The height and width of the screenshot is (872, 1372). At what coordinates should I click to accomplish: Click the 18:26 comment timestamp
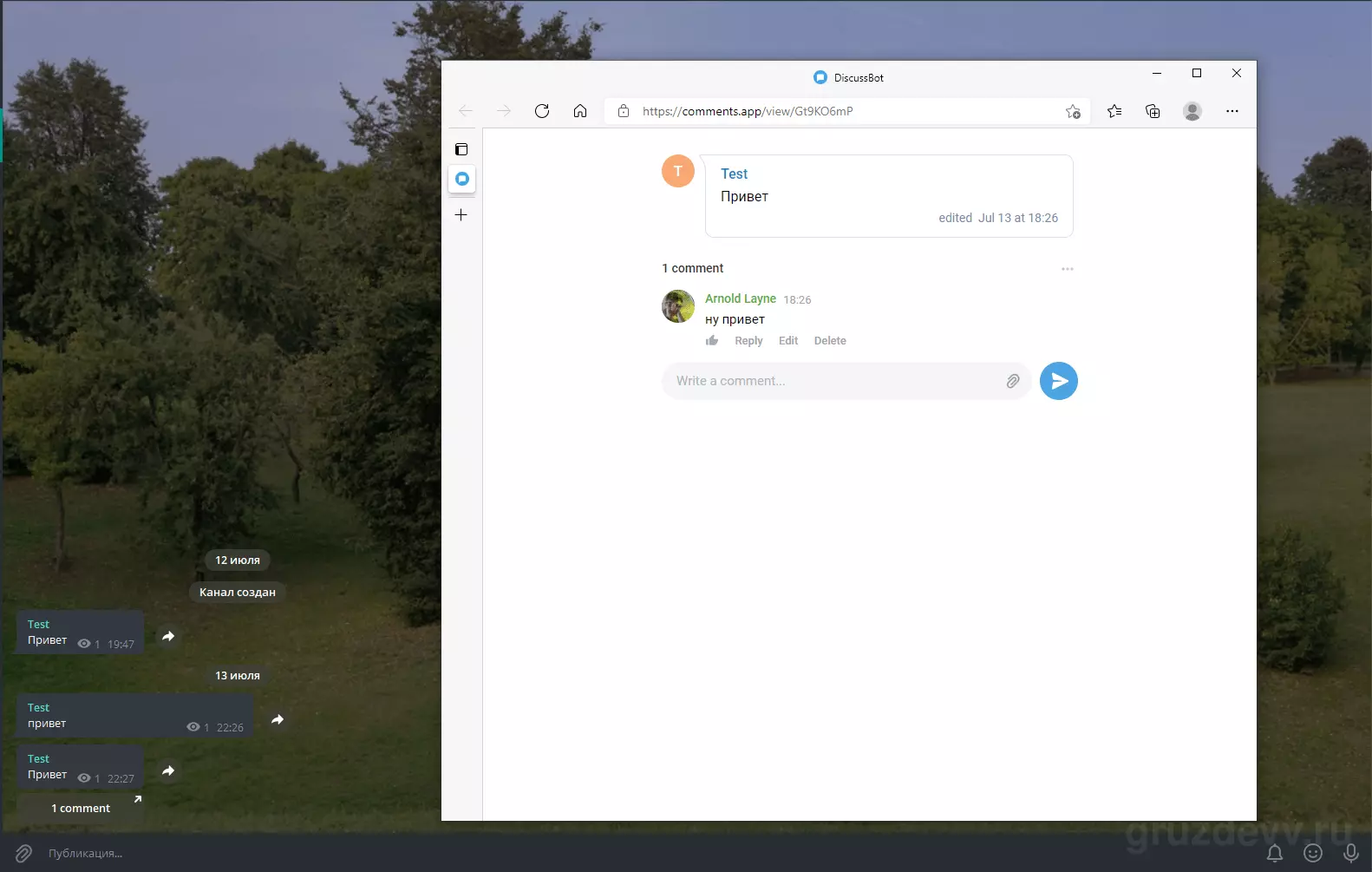(797, 299)
